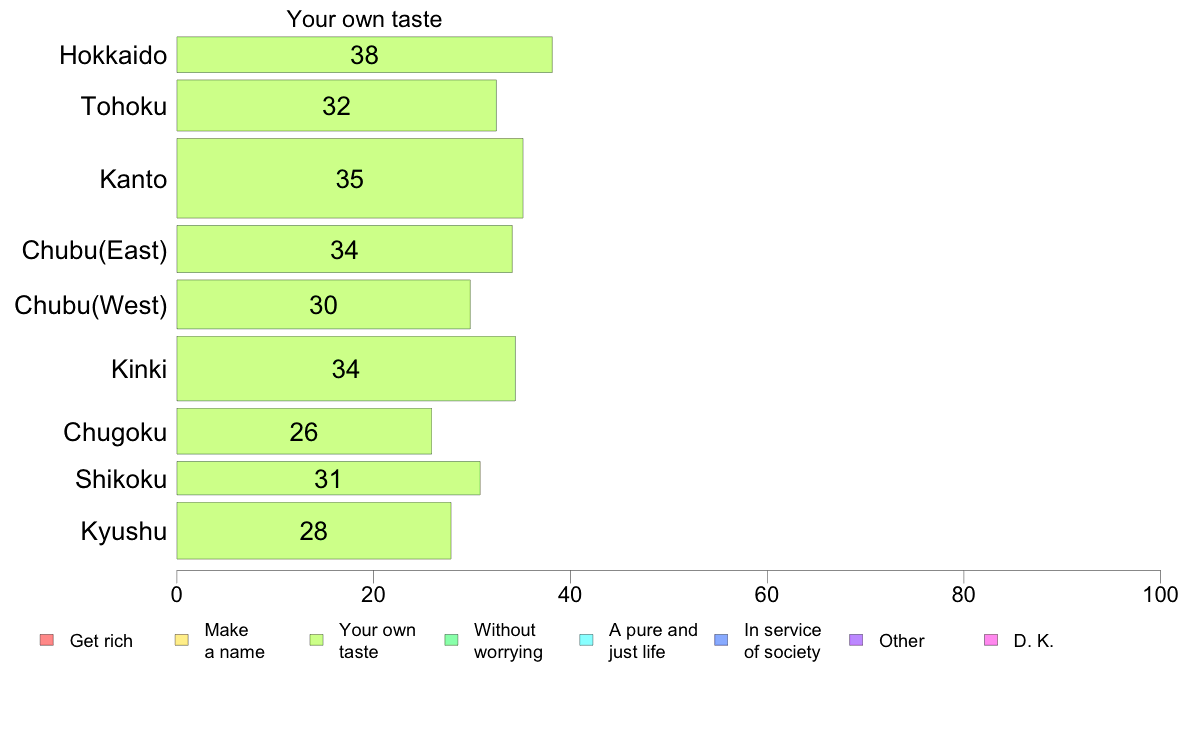
Task: Select the Chubu(East) bar showing 34
Action: [345, 249]
